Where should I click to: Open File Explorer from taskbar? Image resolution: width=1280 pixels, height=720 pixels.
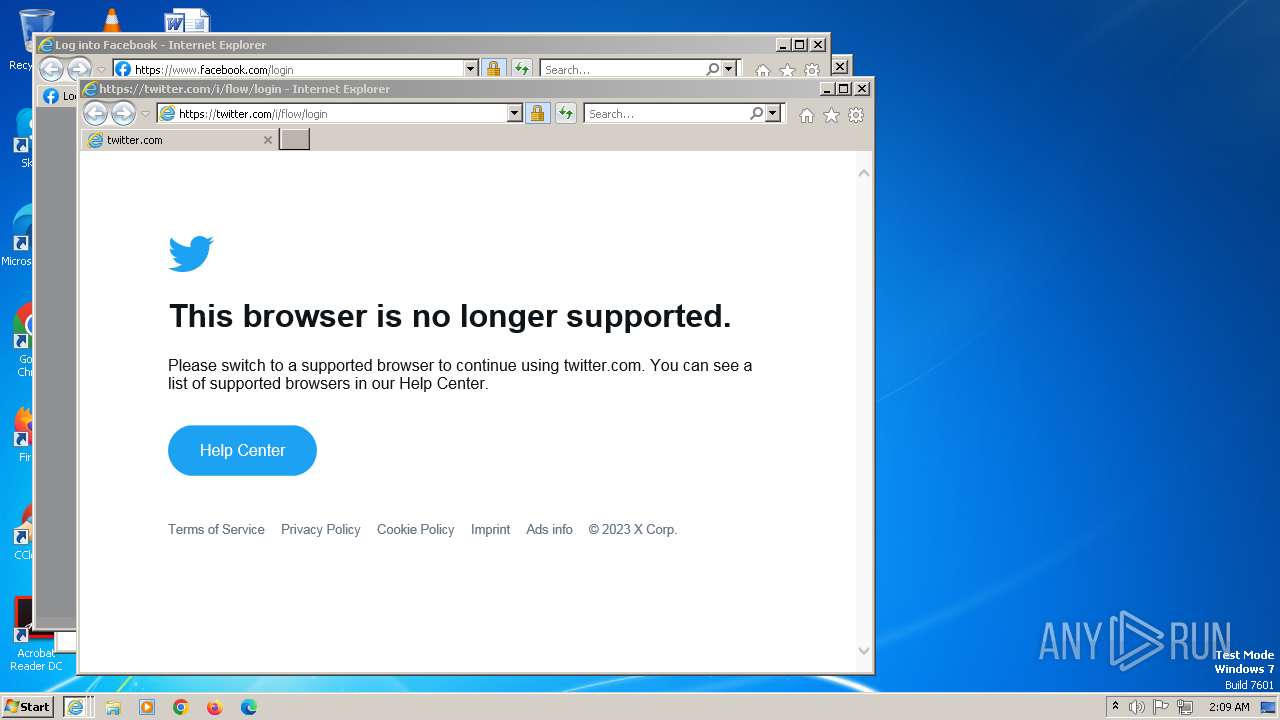tap(113, 707)
